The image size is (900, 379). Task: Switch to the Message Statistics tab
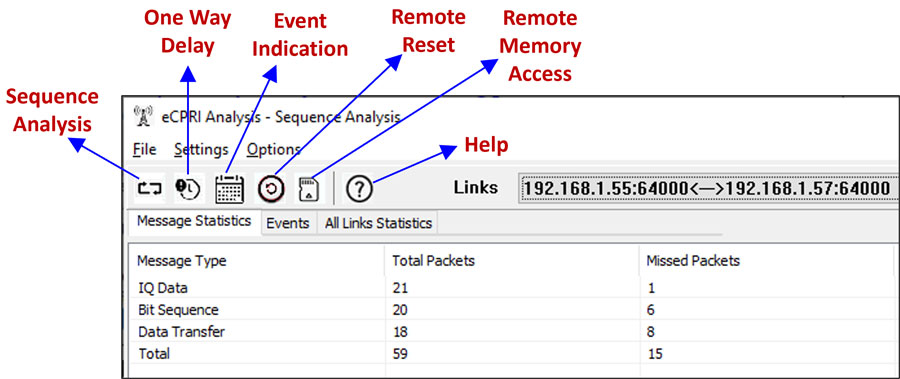coord(194,221)
